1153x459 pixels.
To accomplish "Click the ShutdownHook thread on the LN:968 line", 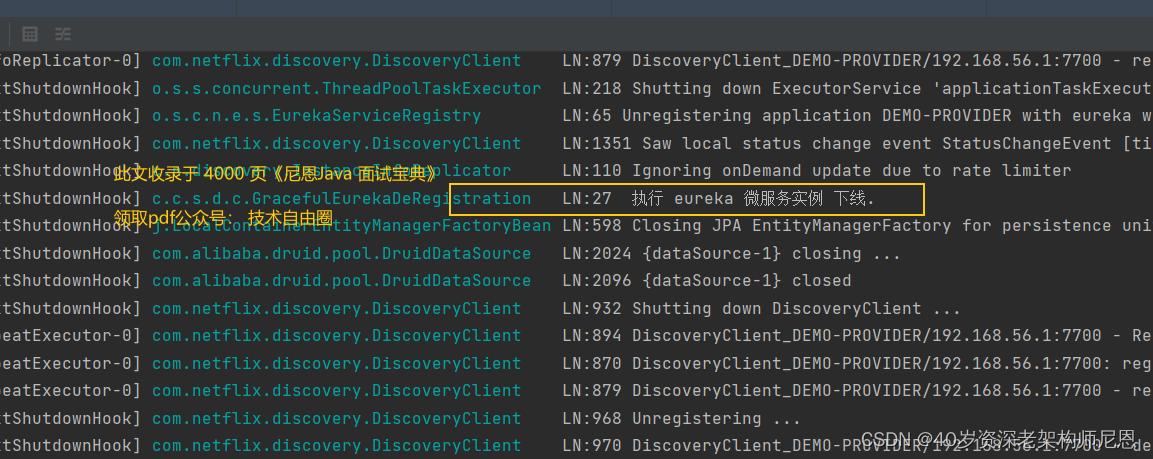I will click(70, 419).
